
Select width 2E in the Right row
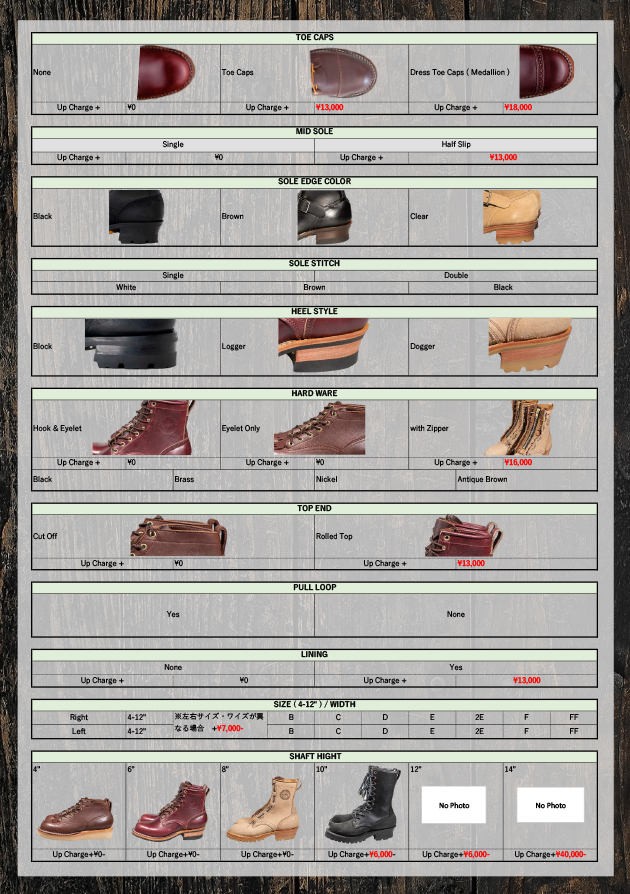(479, 717)
